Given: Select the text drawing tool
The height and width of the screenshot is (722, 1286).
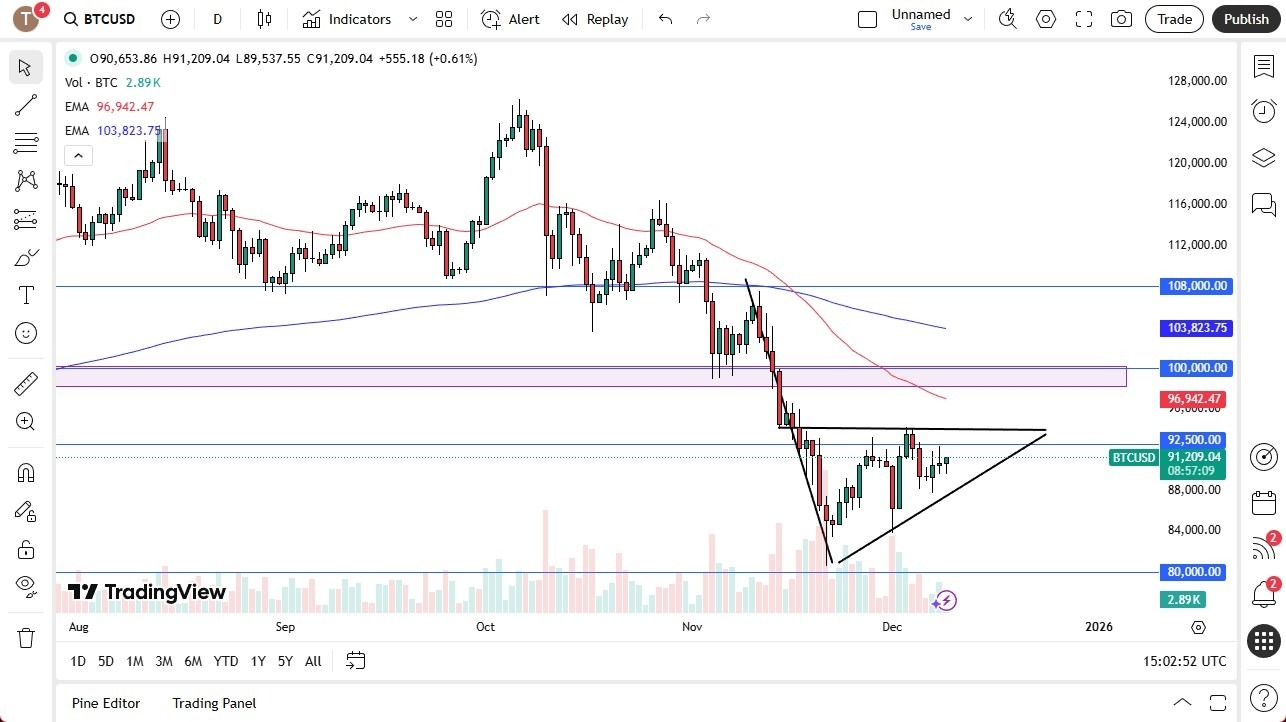Looking at the screenshot, I should click(26, 294).
